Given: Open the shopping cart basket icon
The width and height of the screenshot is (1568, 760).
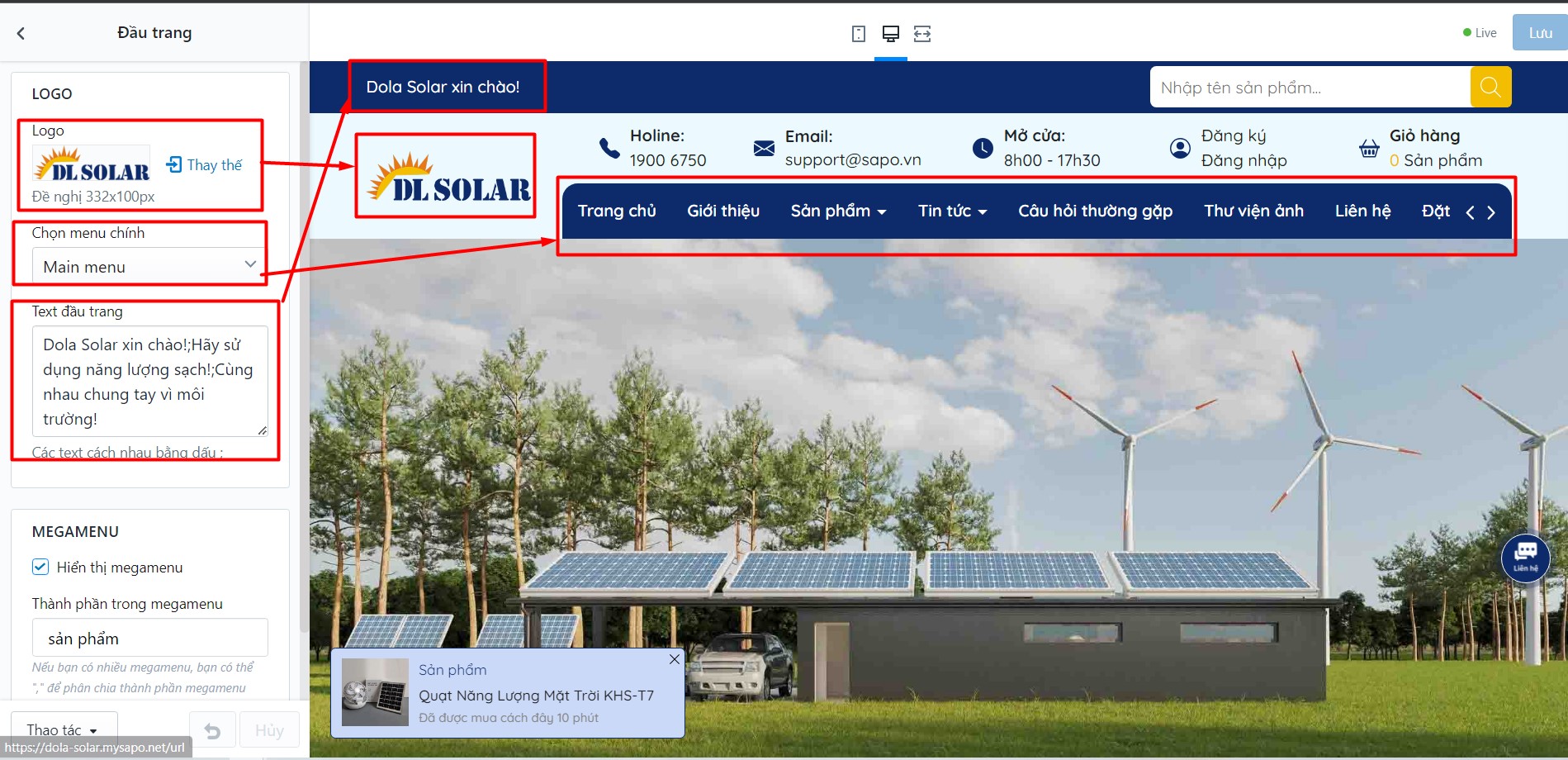Looking at the screenshot, I should [1369, 148].
